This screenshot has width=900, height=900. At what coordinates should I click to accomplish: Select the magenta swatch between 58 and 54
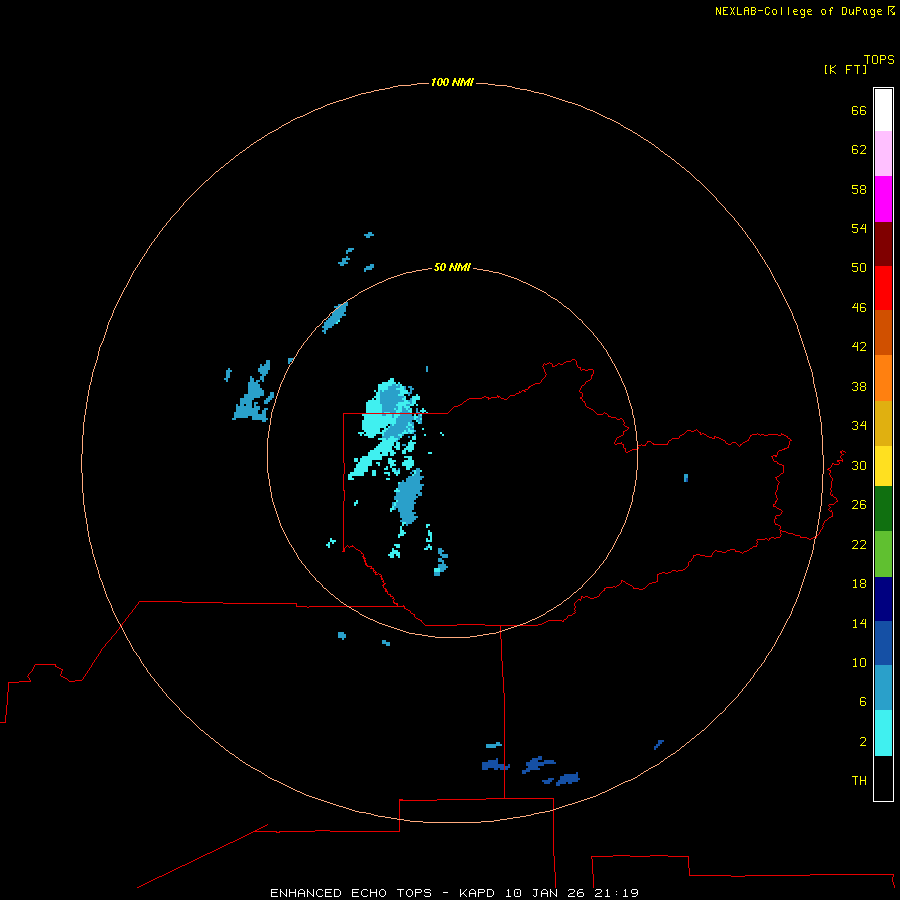click(x=883, y=199)
